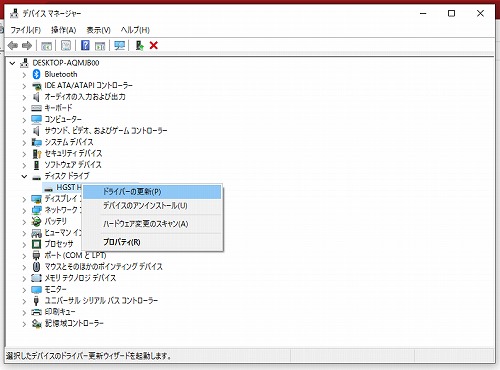This screenshot has height=370, width=500.
Task: Click the バッテリ battery icon
Action: coord(36,221)
